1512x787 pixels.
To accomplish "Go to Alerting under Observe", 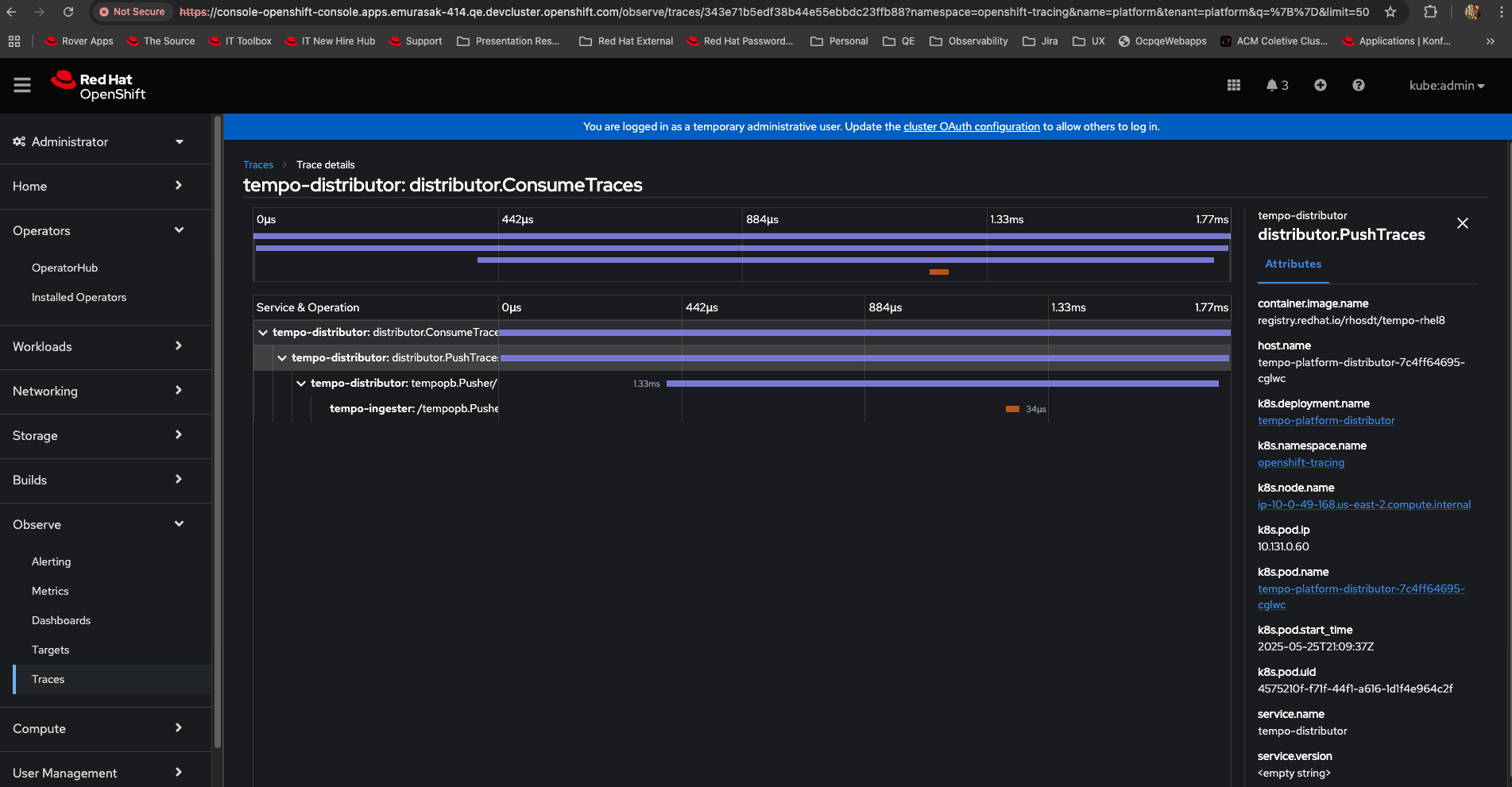I will [52, 561].
